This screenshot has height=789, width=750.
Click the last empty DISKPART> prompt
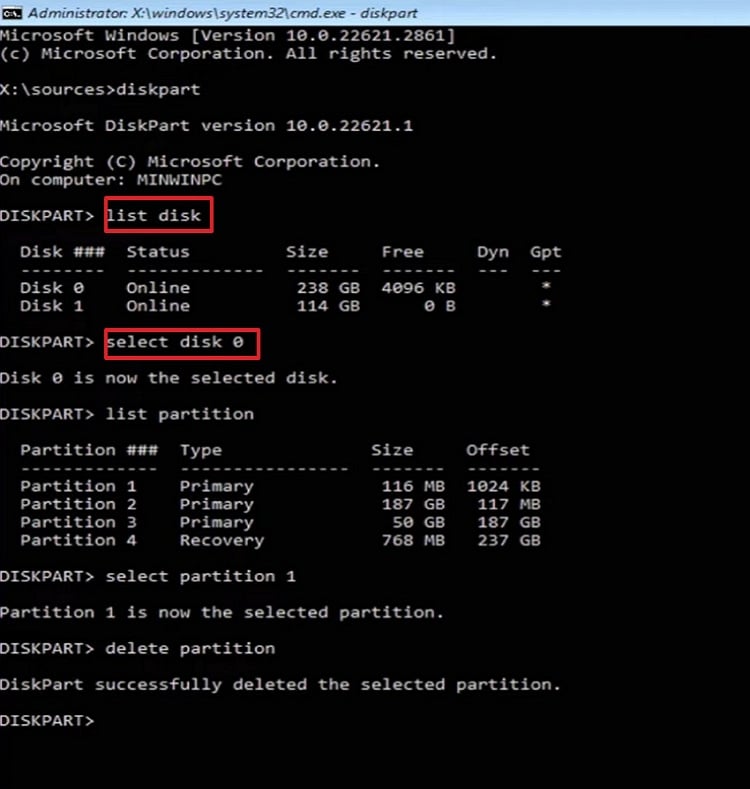point(47,721)
